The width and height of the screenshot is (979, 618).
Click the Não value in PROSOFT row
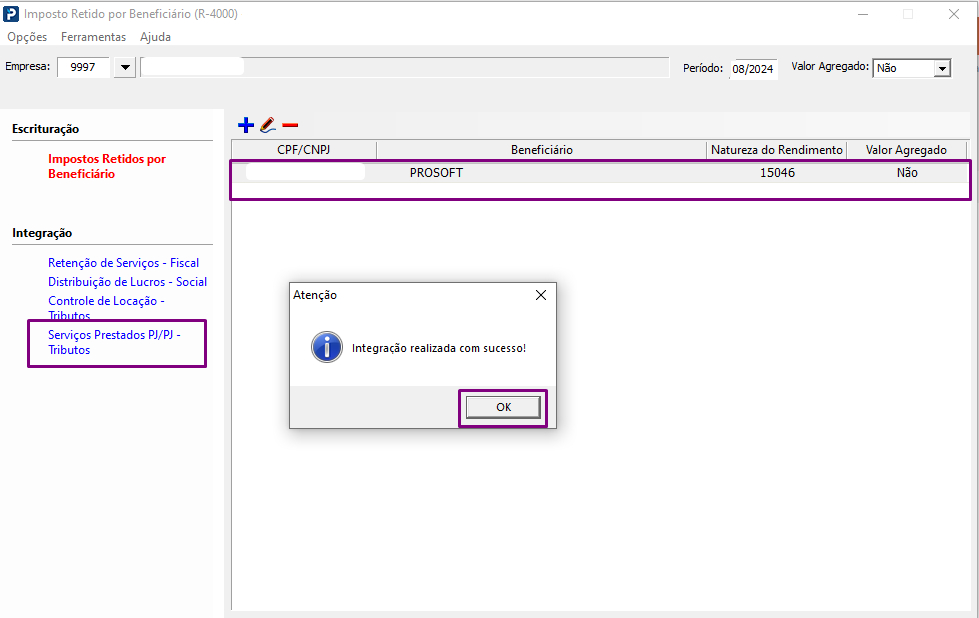pyautogui.click(x=907, y=173)
